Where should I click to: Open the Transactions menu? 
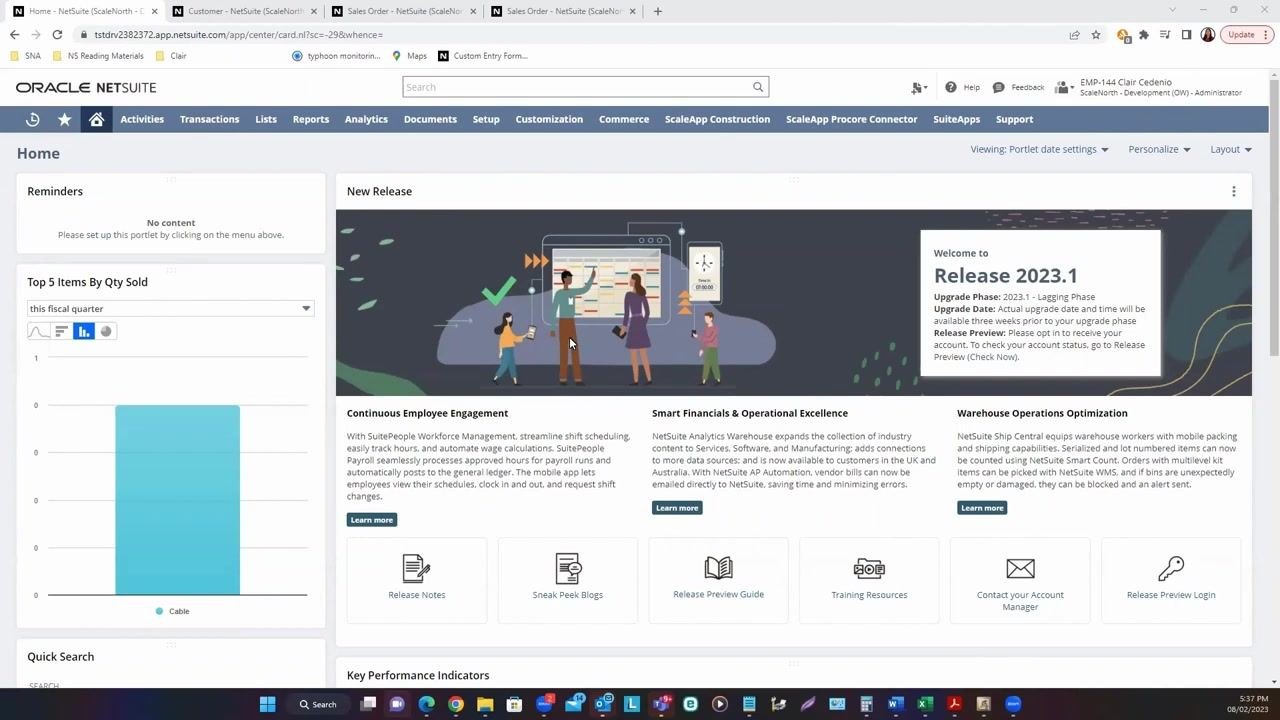tap(209, 119)
